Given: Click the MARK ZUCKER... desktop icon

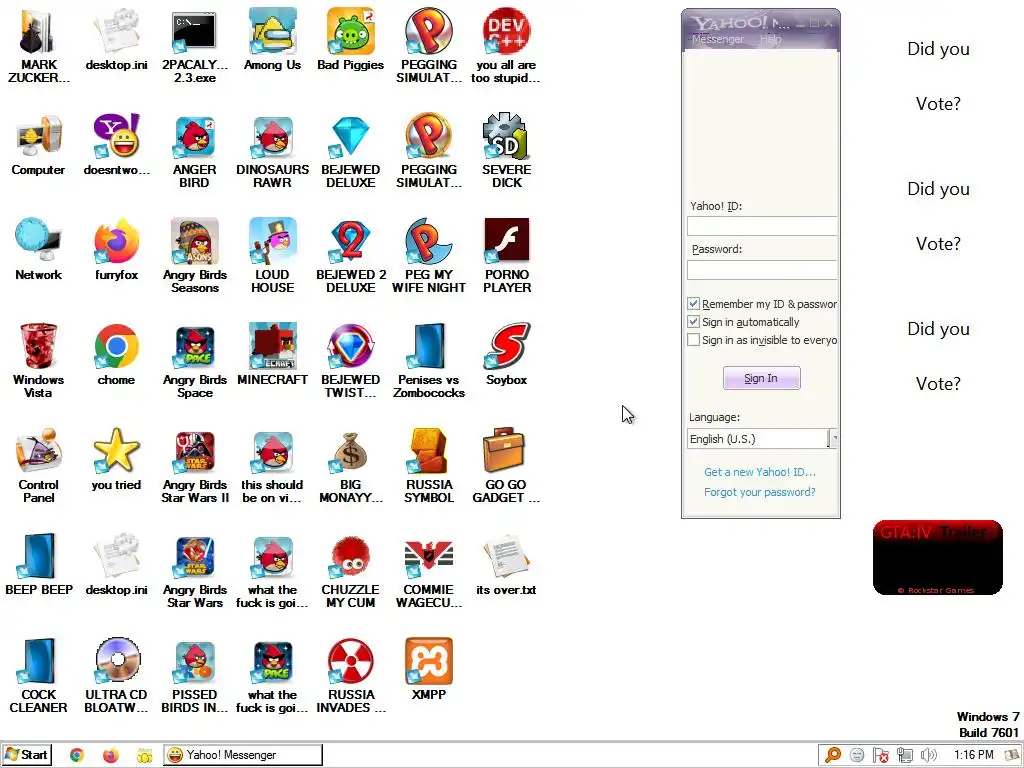Looking at the screenshot, I should [x=38, y=46].
